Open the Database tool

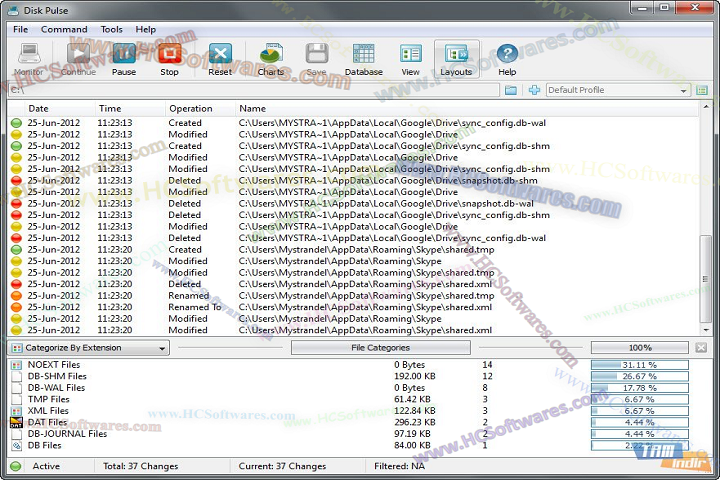tap(364, 59)
